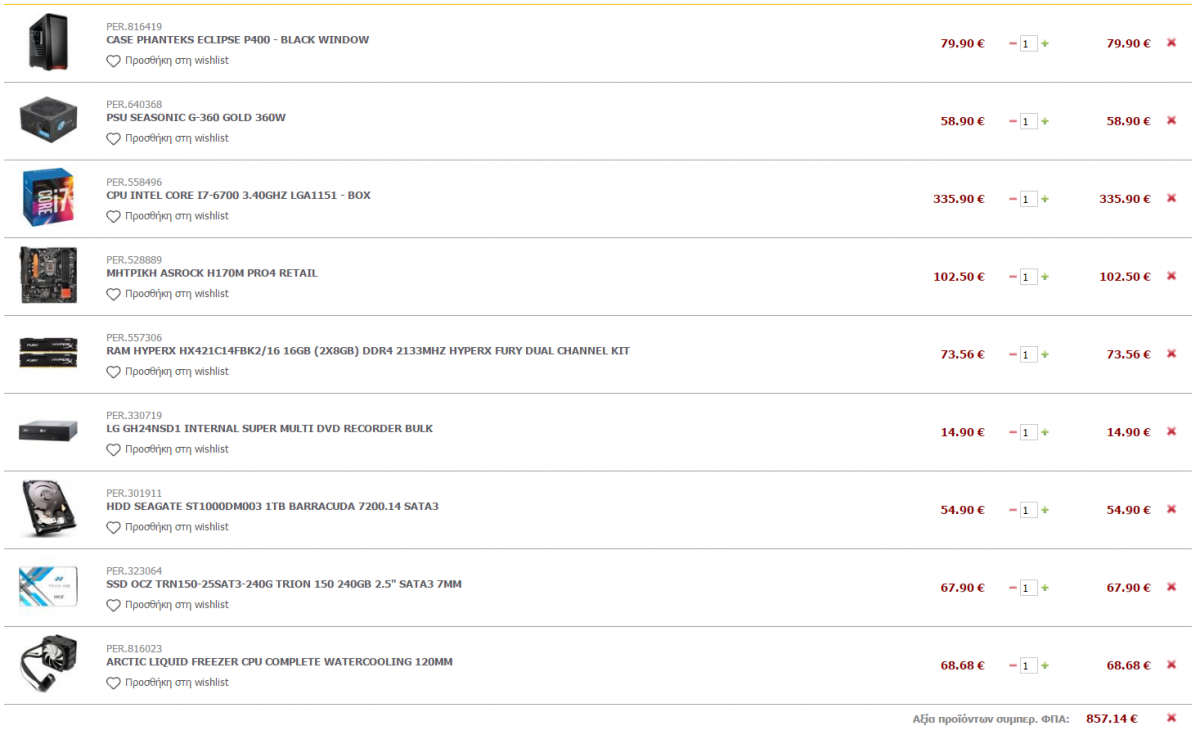Delete the OCZ Trion 150 SSD row

tap(1171, 587)
